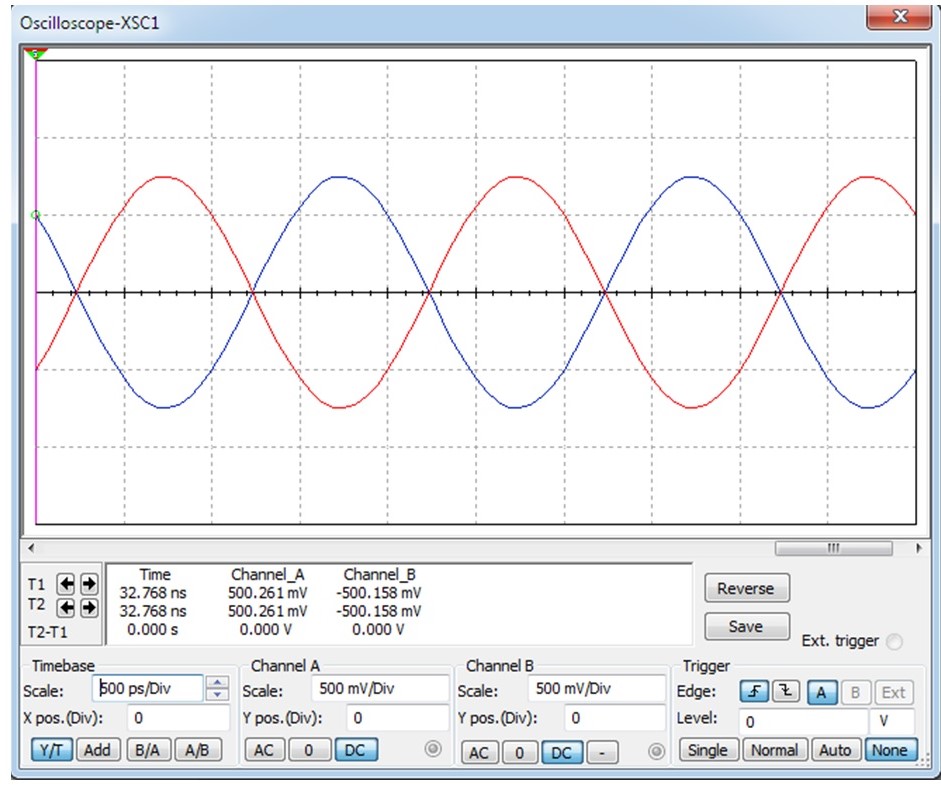Move T2 cursor right with arrow
The image size is (941, 786).
(88, 607)
